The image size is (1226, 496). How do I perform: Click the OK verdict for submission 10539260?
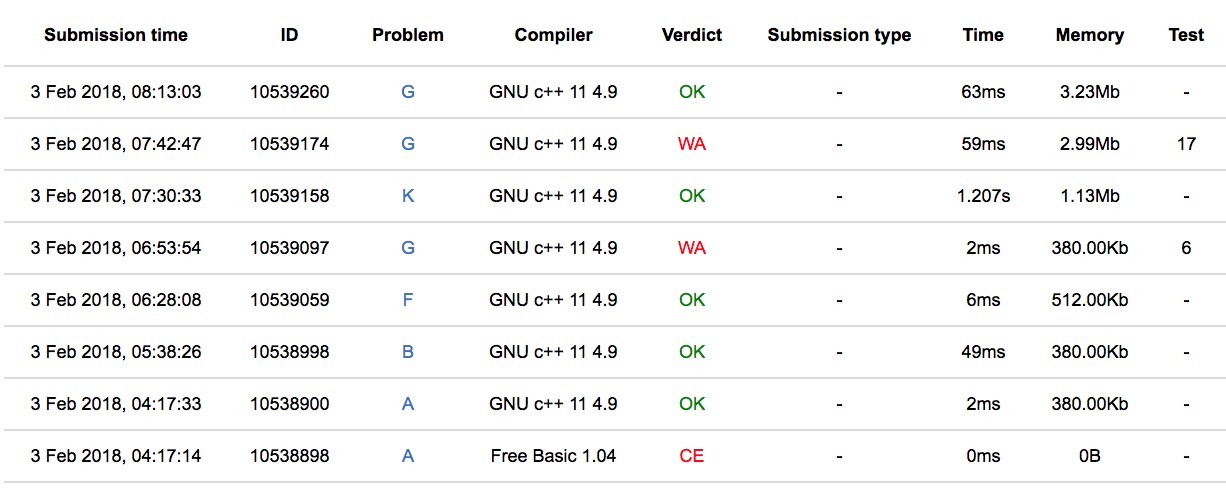click(692, 92)
